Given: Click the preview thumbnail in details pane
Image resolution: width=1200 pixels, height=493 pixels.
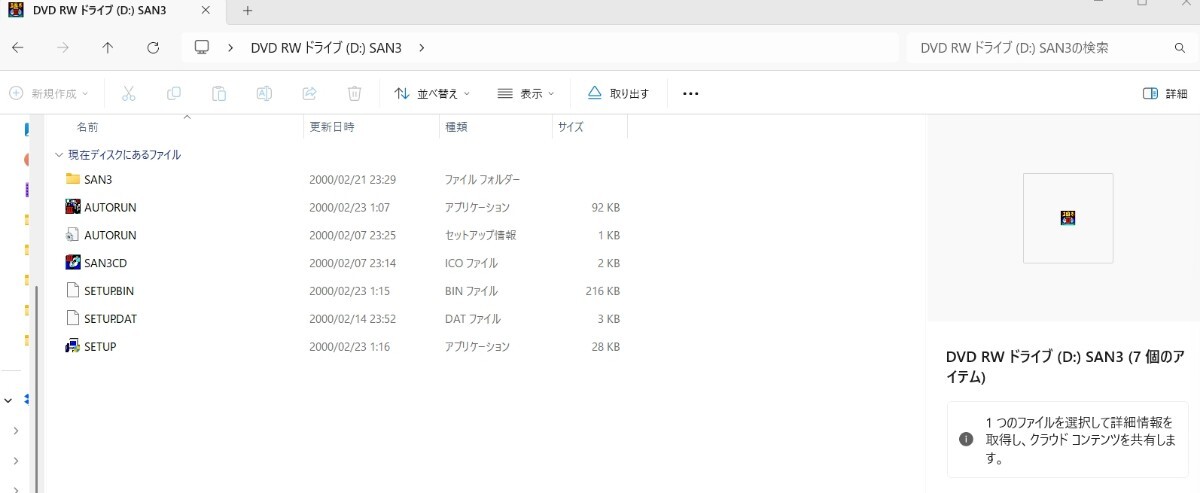Looking at the screenshot, I should click(x=1067, y=218).
